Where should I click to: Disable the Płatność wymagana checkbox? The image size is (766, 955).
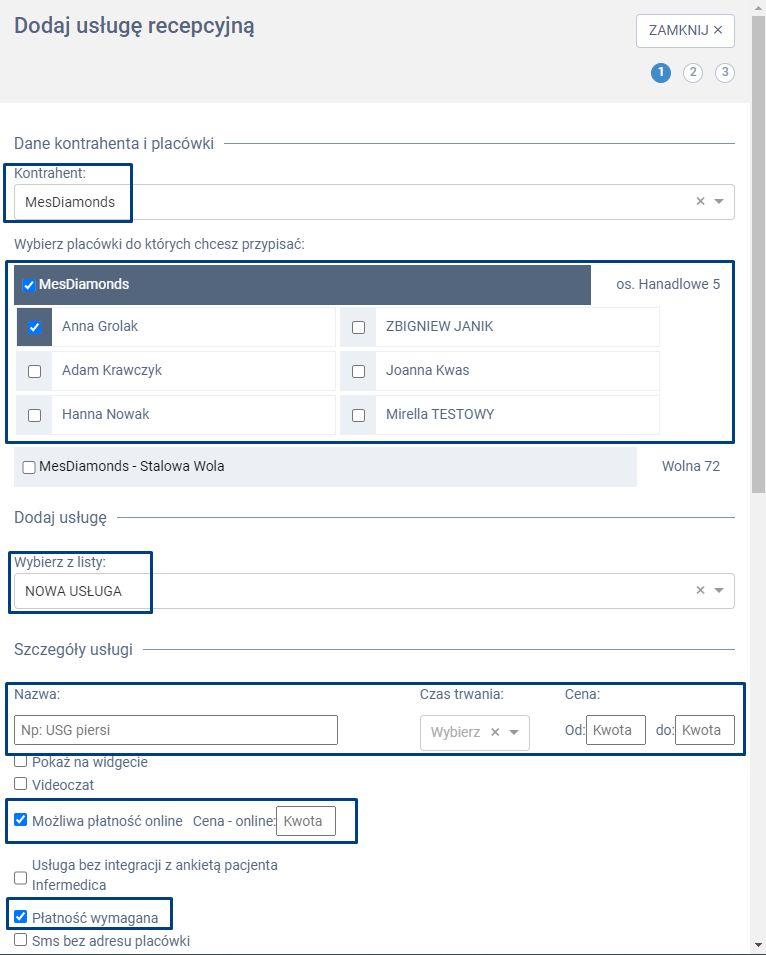21,915
